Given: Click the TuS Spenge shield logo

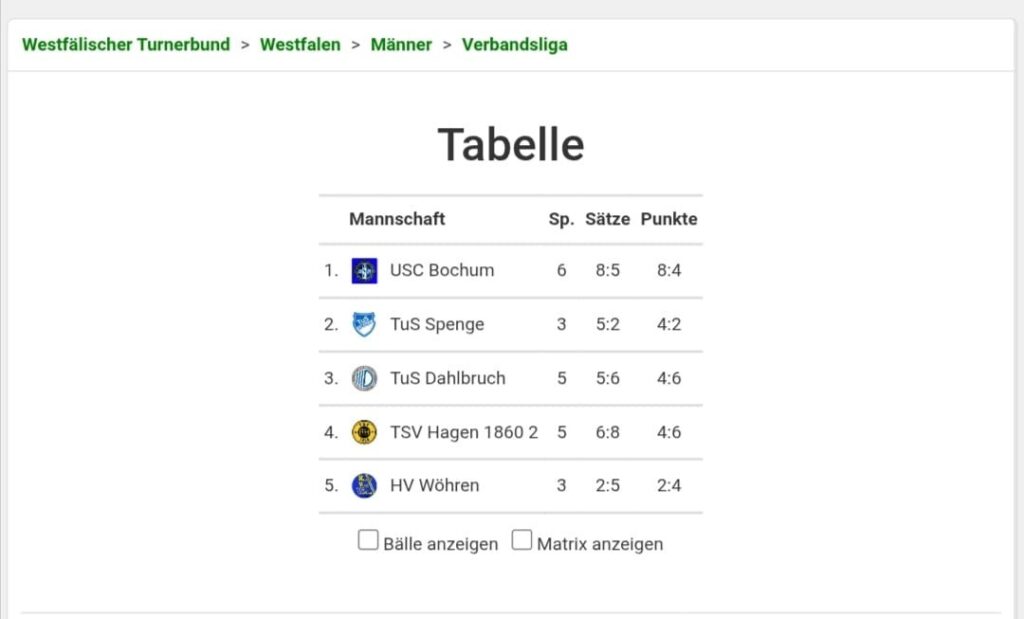Looking at the screenshot, I should (364, 325).
